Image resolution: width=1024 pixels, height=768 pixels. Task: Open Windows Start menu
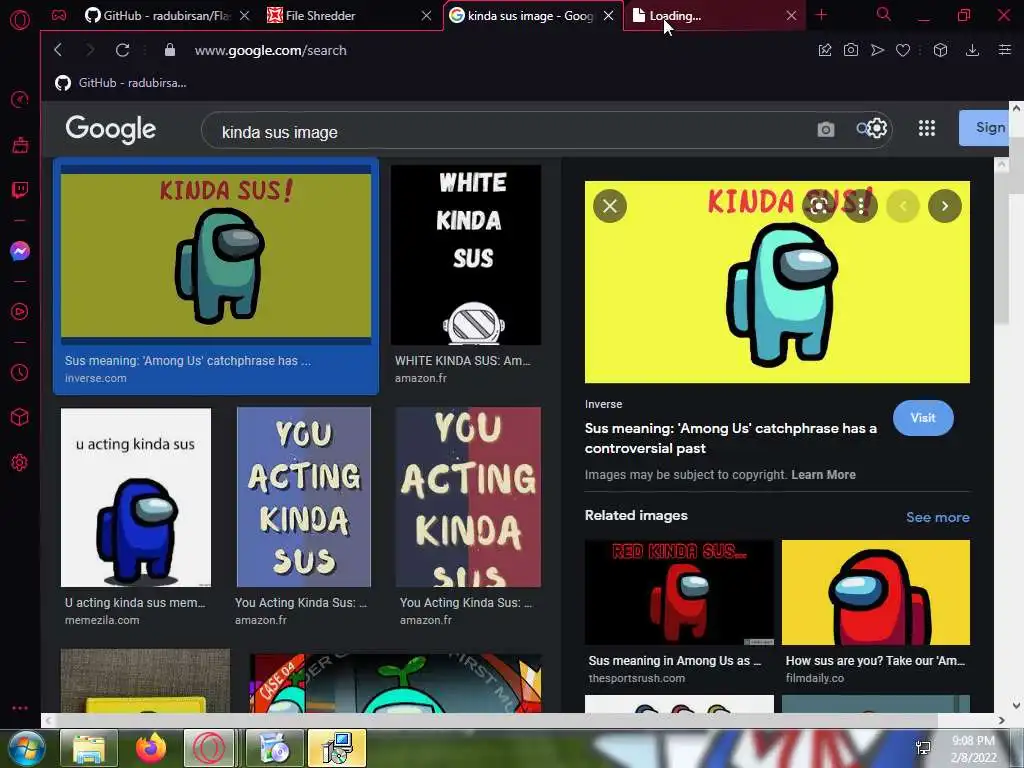(27, 748)
